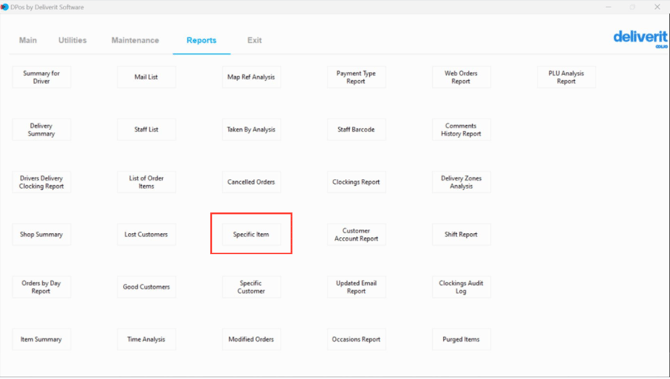Open List of Order Items
Viewport: 670px width, 379px height.
(x=146, y=182)
